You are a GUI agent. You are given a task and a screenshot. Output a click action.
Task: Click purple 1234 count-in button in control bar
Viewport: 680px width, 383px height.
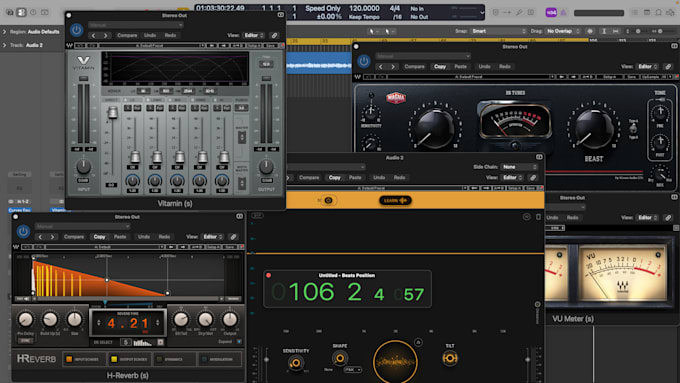click(551, 13)
